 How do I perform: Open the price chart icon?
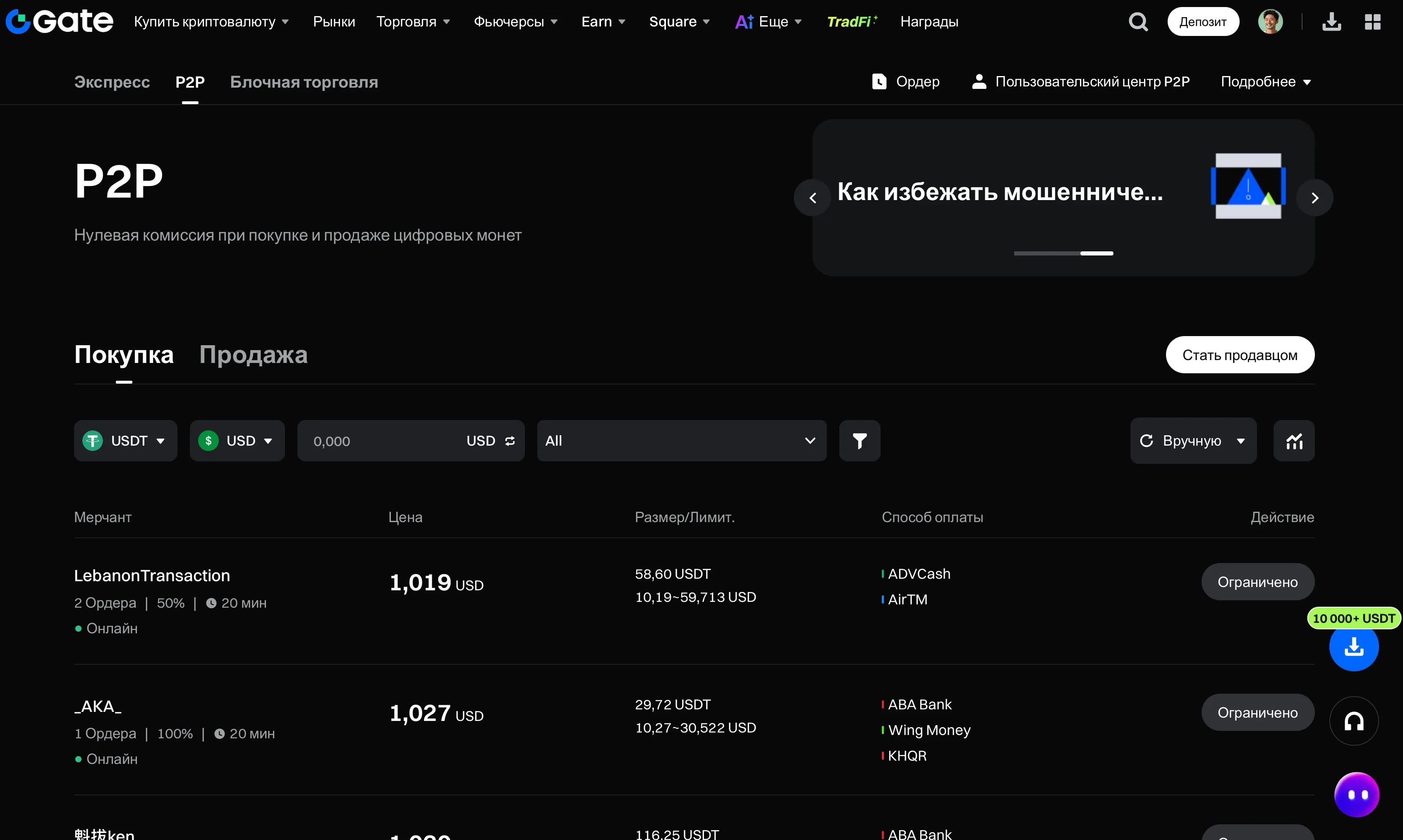point(1294,440)
